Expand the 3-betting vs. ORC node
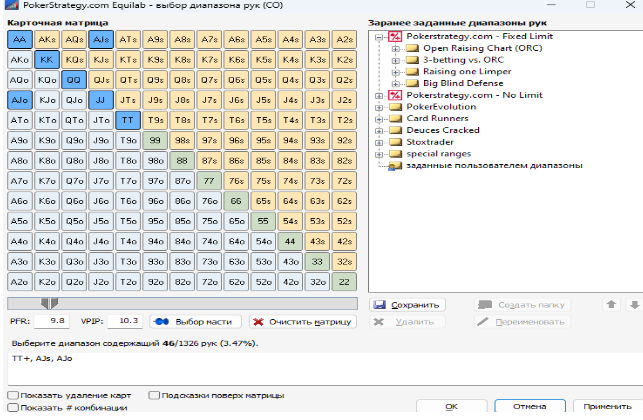 point(396,60)
